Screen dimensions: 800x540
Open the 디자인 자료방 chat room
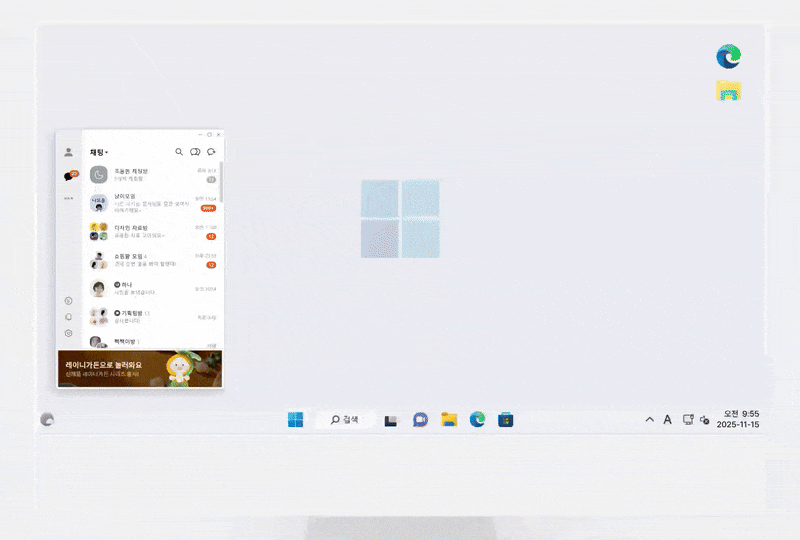[150, 232]
